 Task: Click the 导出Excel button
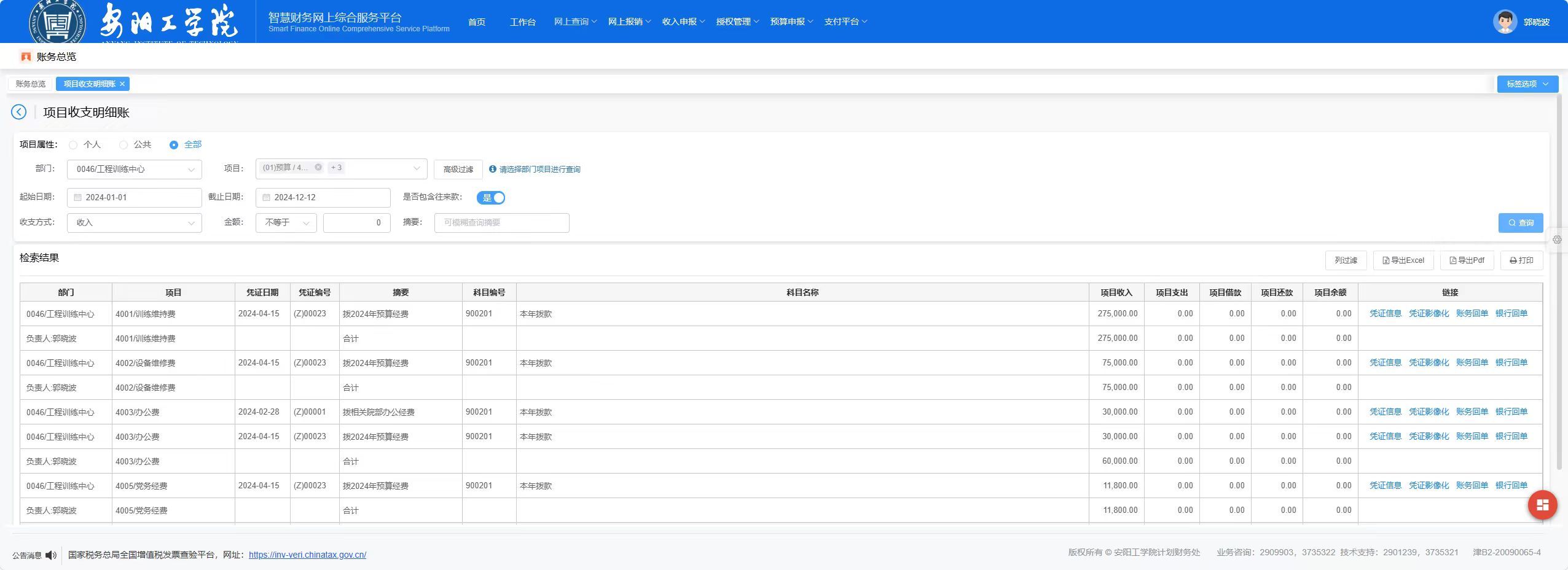(x=1403, y=260)
